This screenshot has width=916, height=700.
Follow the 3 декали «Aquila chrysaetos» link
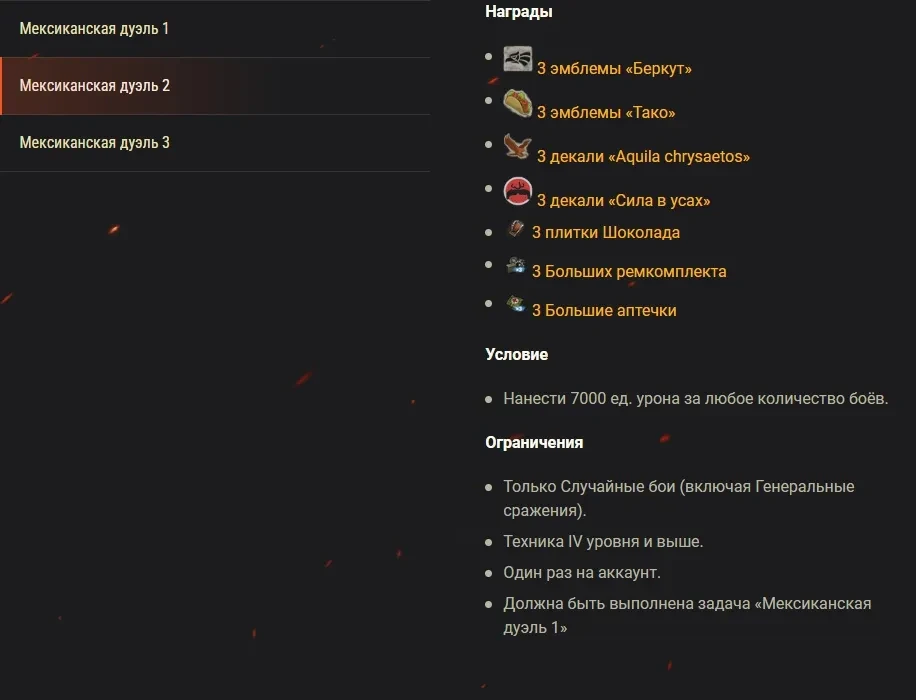(643, 157)
